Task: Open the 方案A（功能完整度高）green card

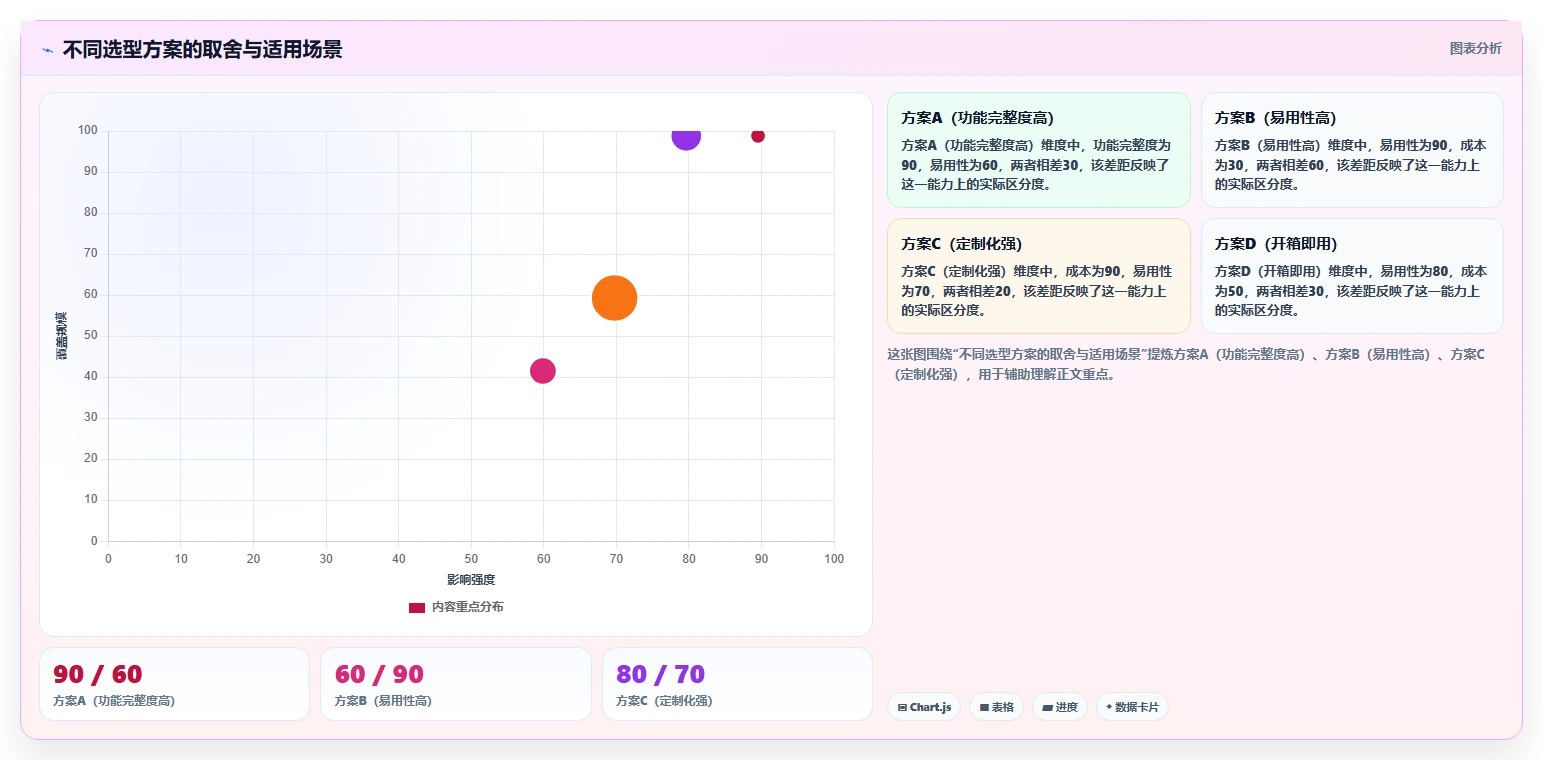Action: click(x=1039, y=150)
